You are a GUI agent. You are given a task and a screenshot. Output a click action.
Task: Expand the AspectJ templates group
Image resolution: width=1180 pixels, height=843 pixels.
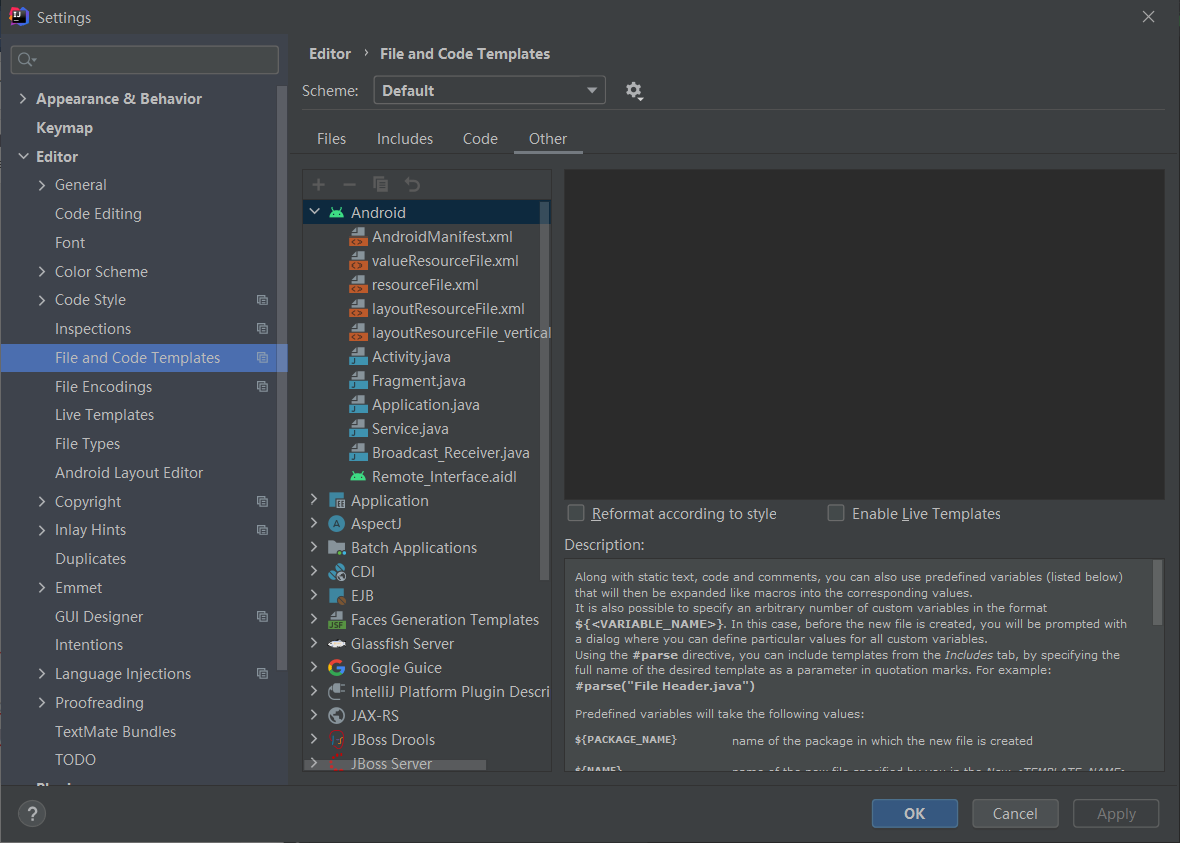(315, 523)
